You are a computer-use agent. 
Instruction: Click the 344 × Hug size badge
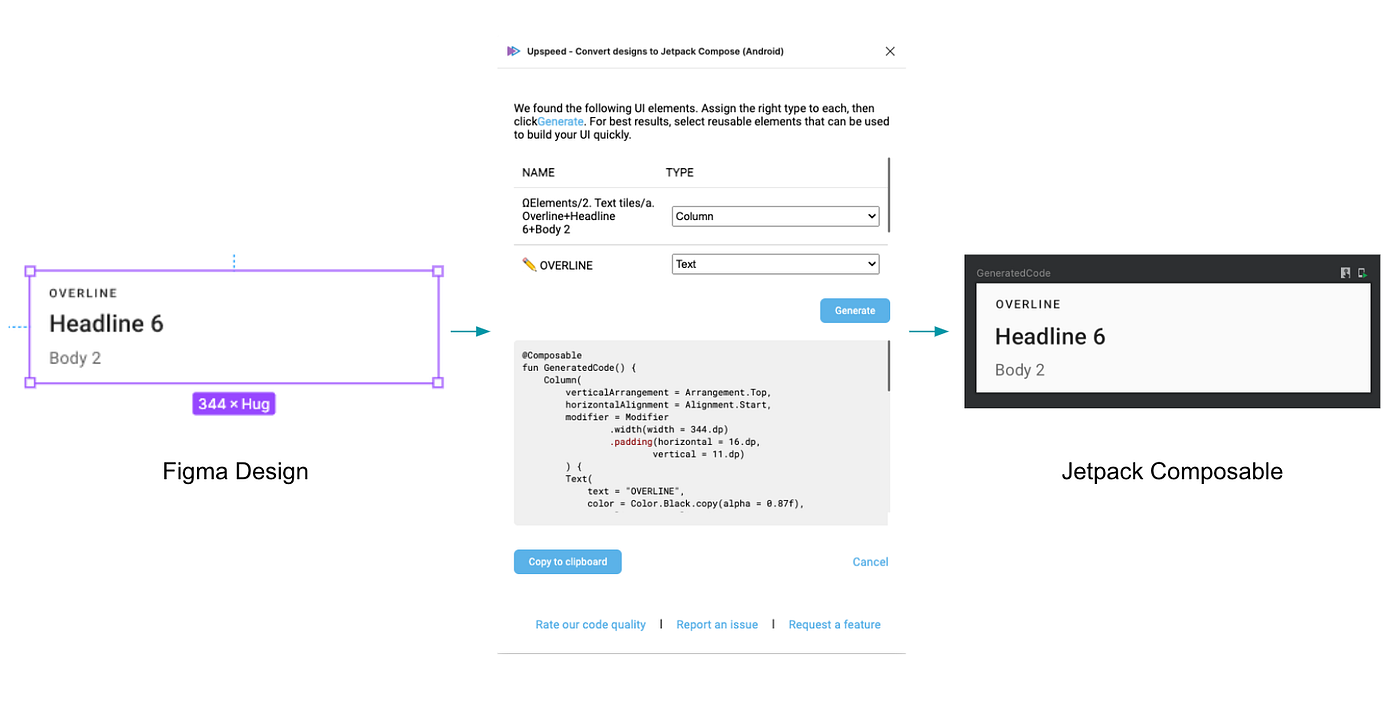(x=233, y=403)
